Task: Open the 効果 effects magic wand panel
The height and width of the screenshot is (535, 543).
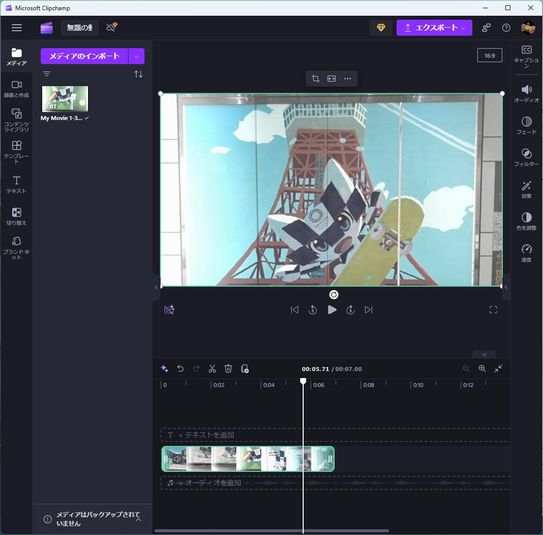Action: click(x=526, y=189)
